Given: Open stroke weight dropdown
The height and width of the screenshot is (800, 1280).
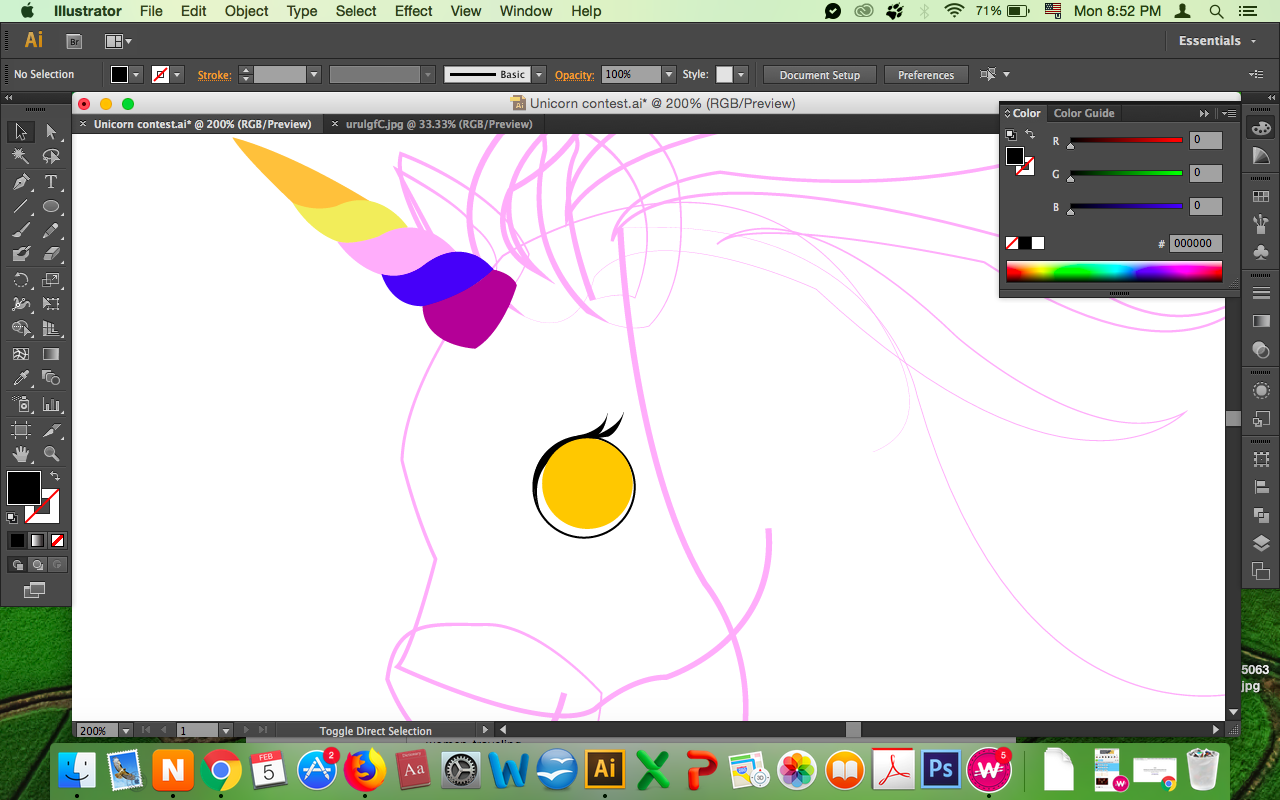Looking at the screenshot, I should tap(314, 75).
